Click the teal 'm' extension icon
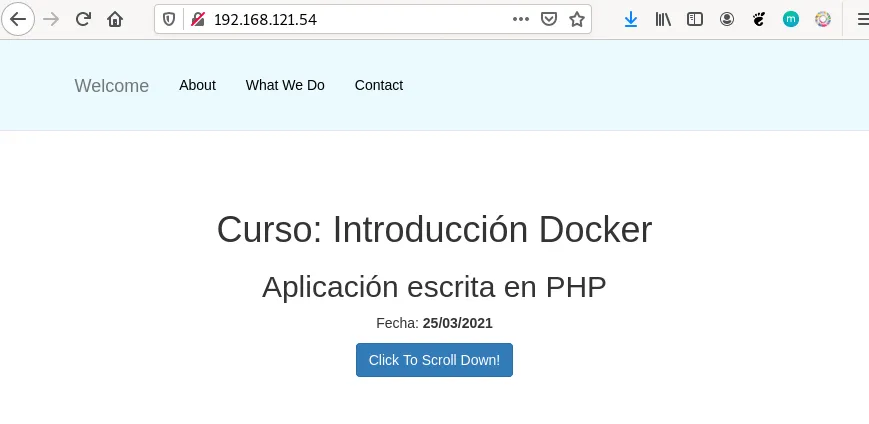The image size is (869, 424). pyautogui.click(x=791, y=19)
